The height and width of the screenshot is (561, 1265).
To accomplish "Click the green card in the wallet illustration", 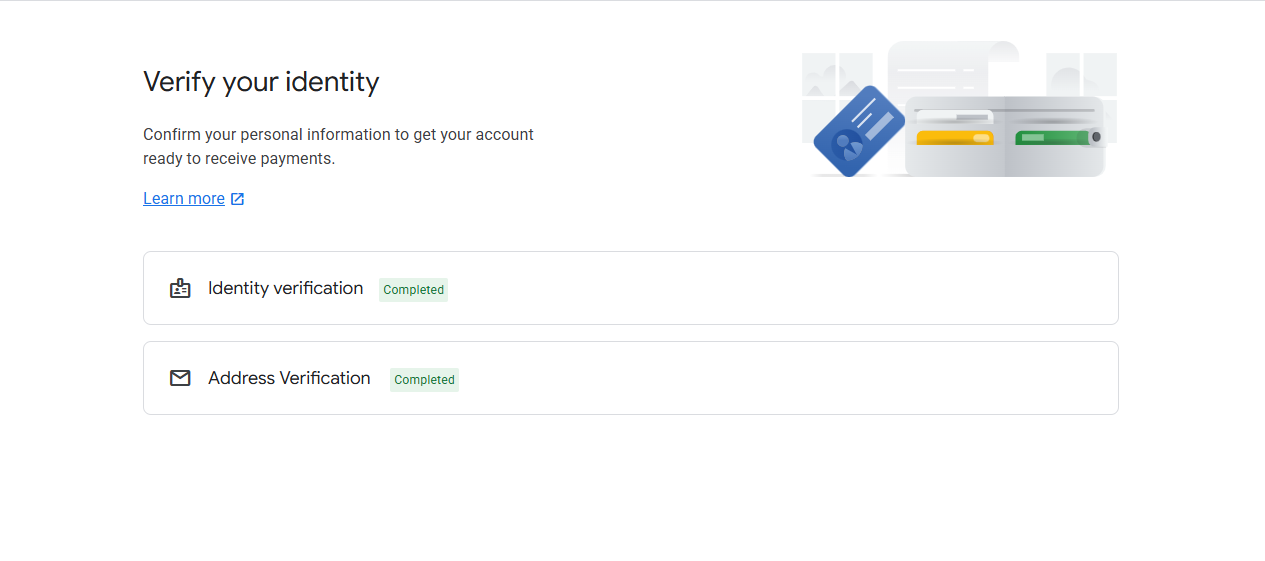I will (1053, 138).
